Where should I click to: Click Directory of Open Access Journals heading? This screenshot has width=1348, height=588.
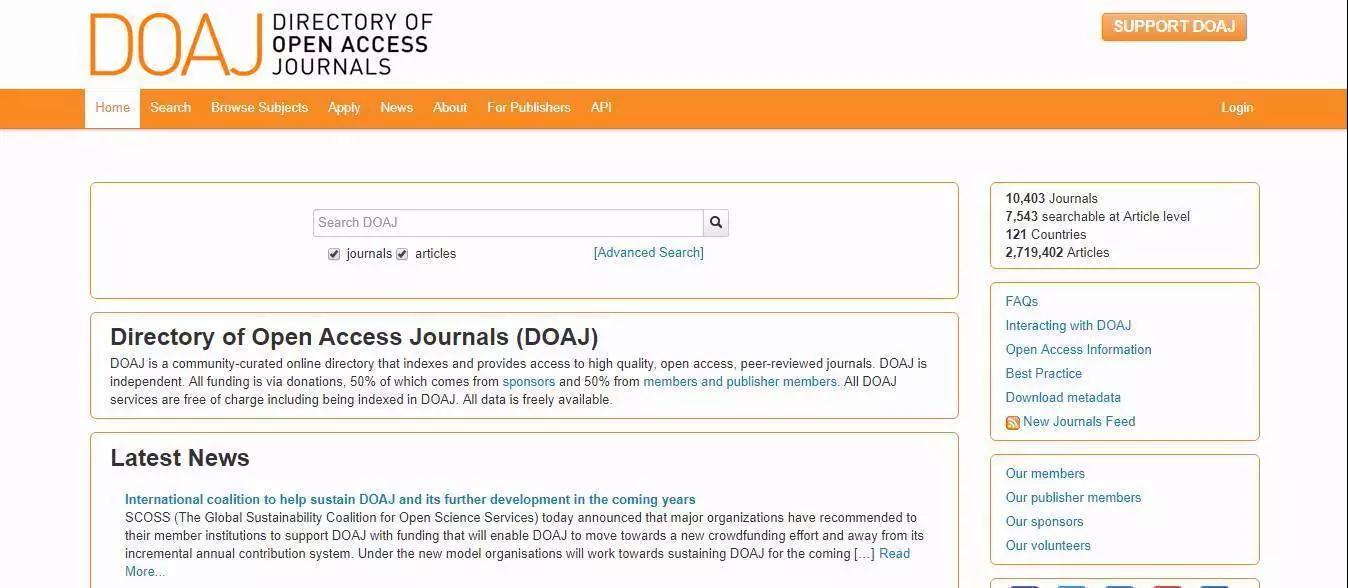pyautogui.click(x=354, y=337)
